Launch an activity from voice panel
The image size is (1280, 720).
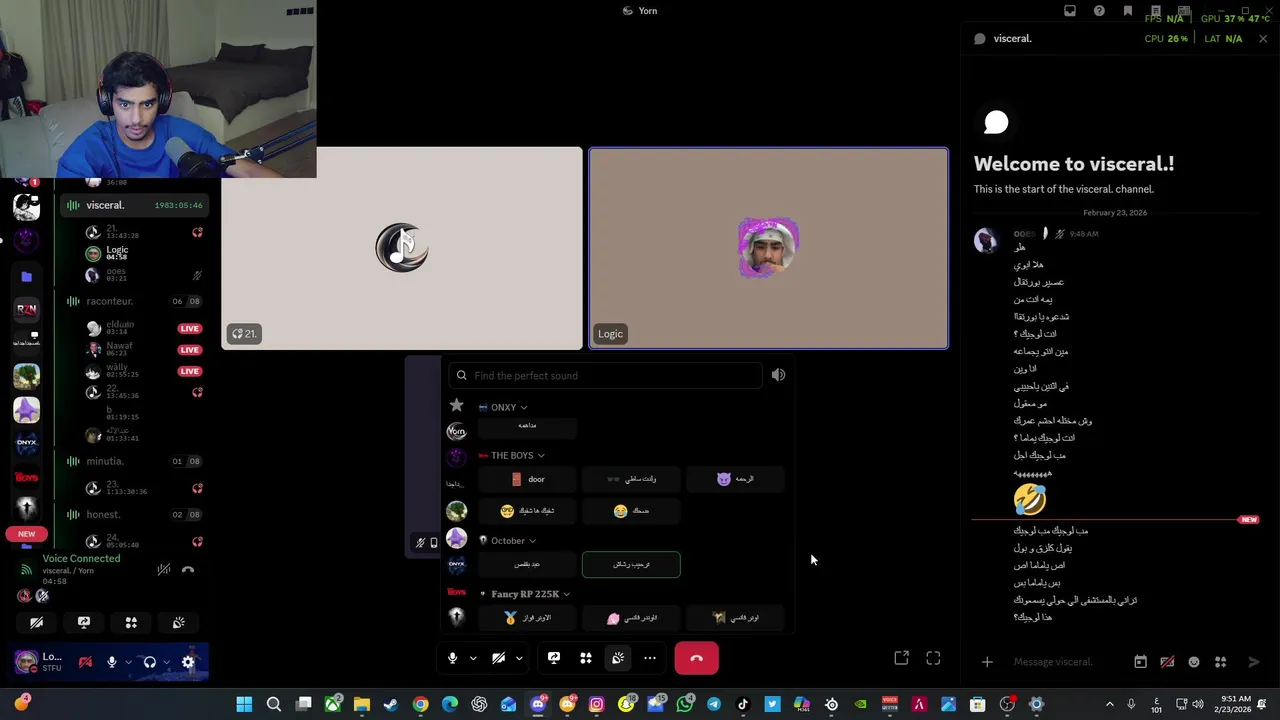[131, 623]
